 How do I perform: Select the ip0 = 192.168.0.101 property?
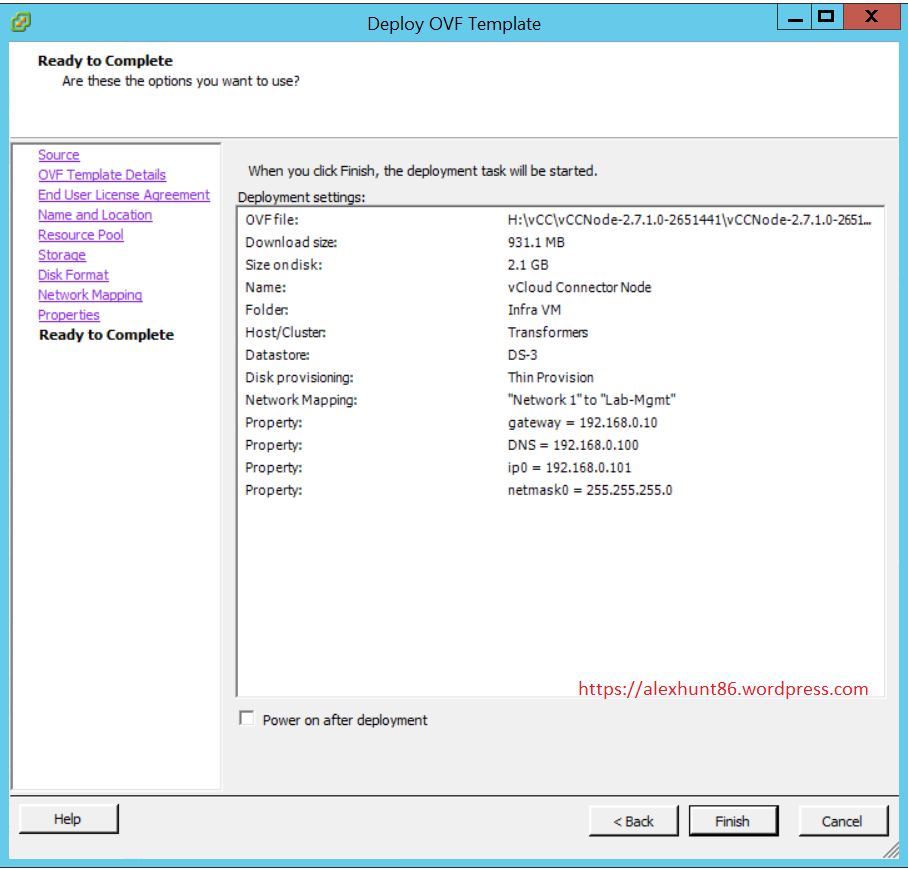pyautogui.click(x=570, y=468)
